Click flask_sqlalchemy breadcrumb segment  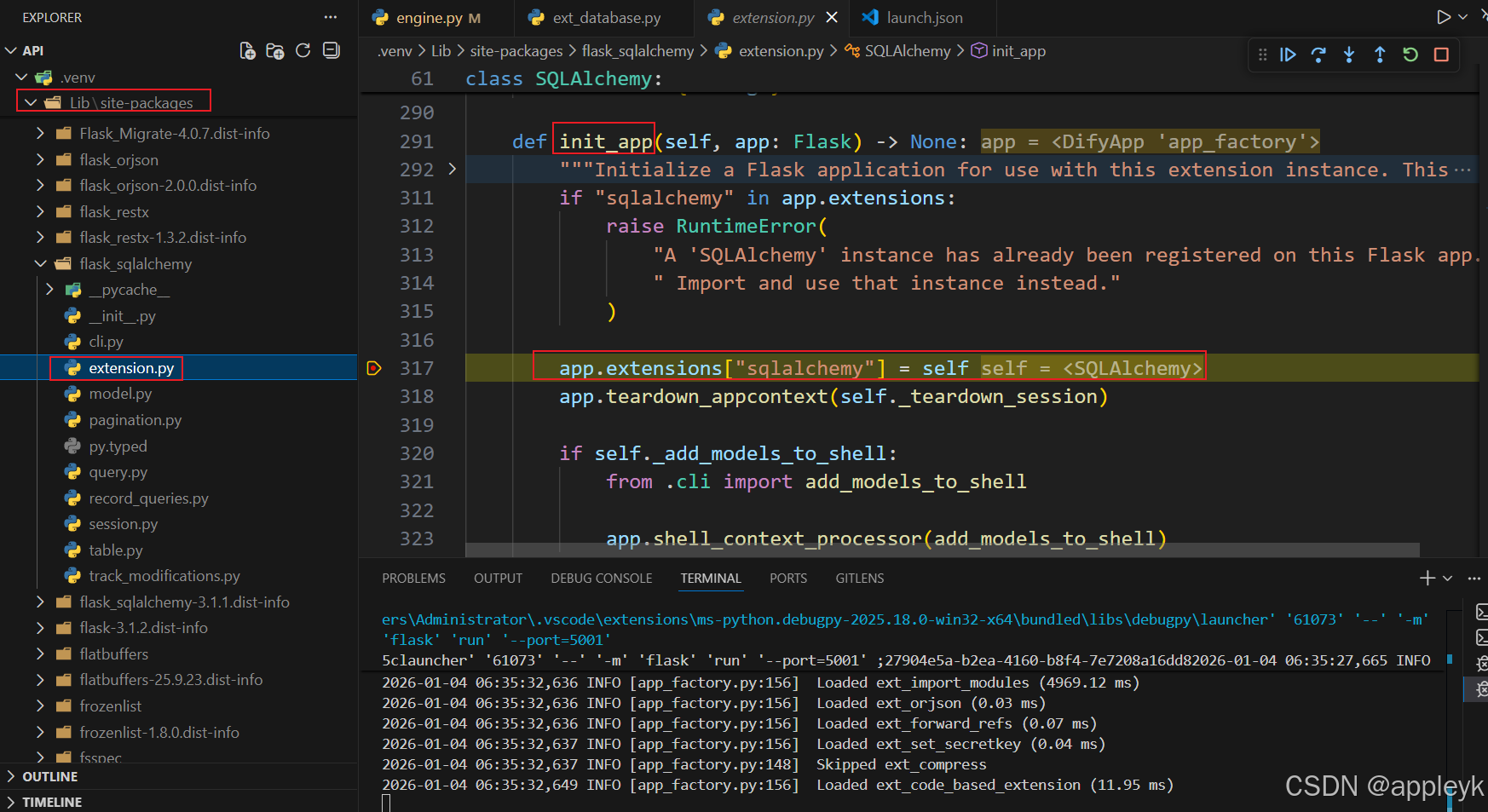pyautogui.click(x=637, y=51)
